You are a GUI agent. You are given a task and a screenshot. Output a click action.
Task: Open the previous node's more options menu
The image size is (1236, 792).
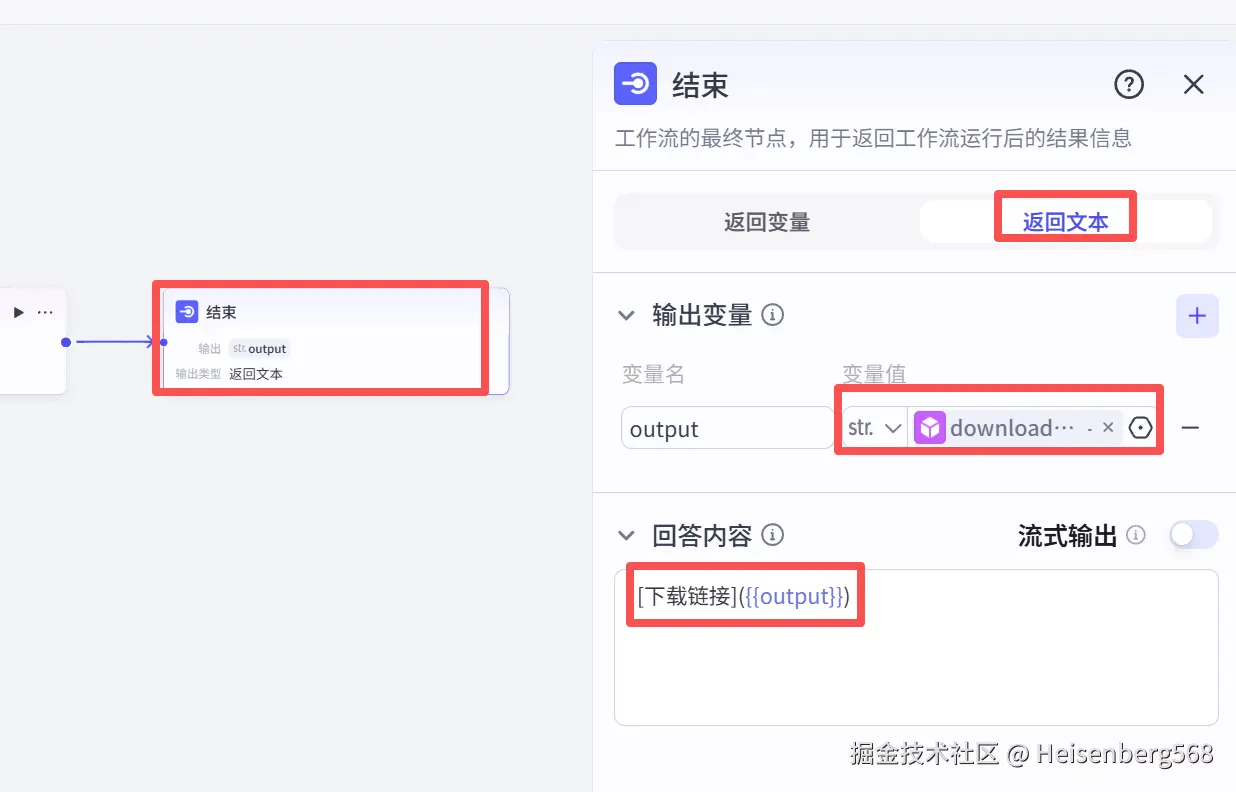coord(45,313)
